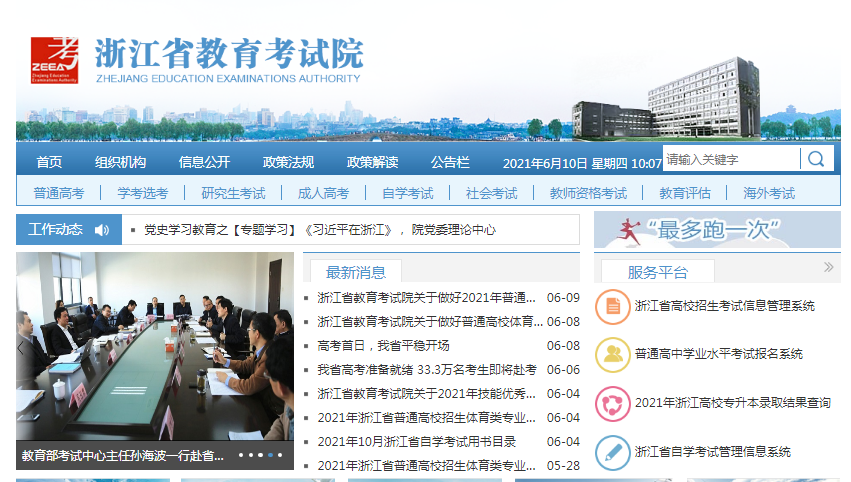
Task: Click the 最新消息 tab
Action: coord(355,272)
